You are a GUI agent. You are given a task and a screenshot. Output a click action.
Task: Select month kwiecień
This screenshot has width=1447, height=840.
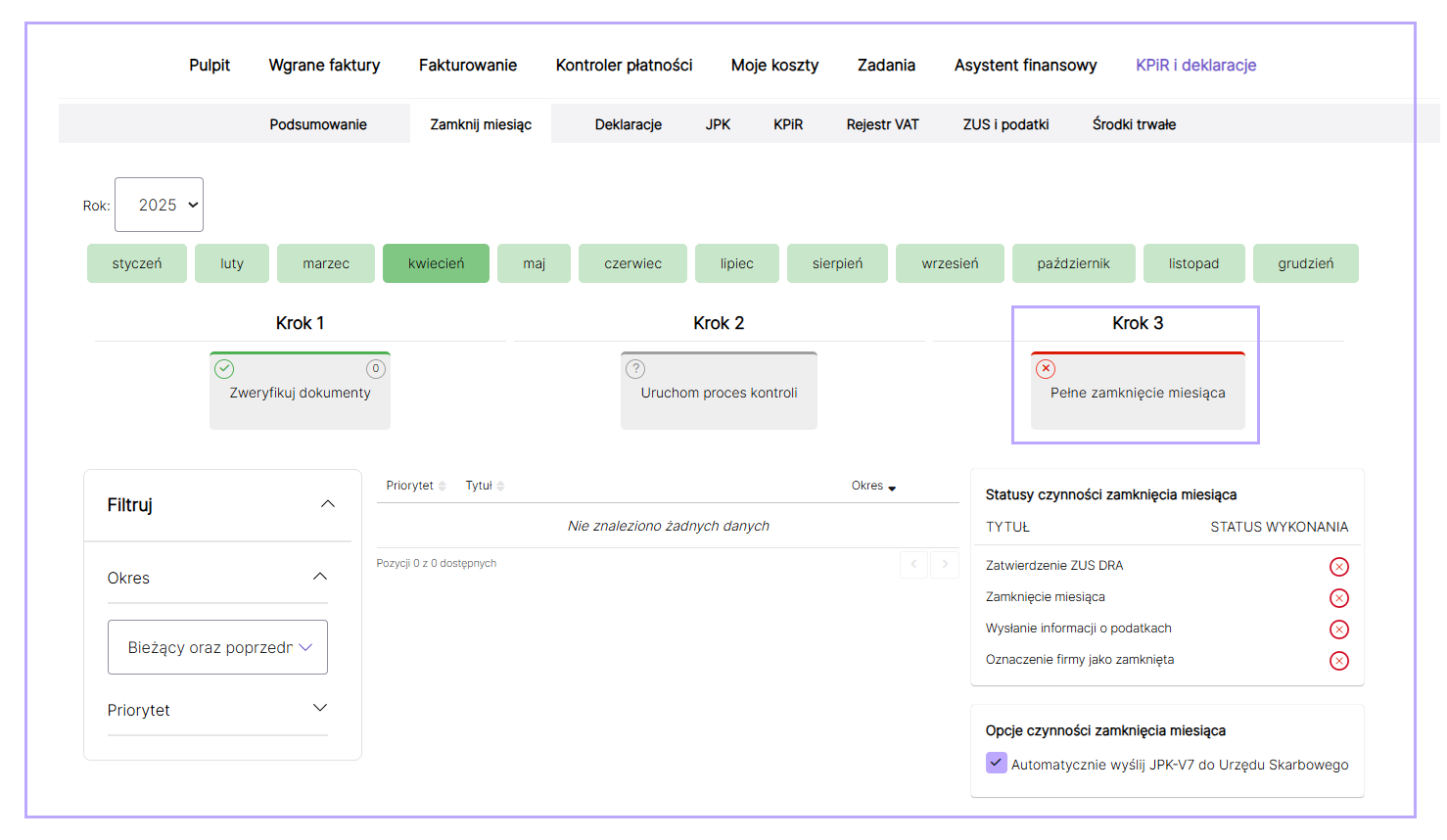pos(436,263)
